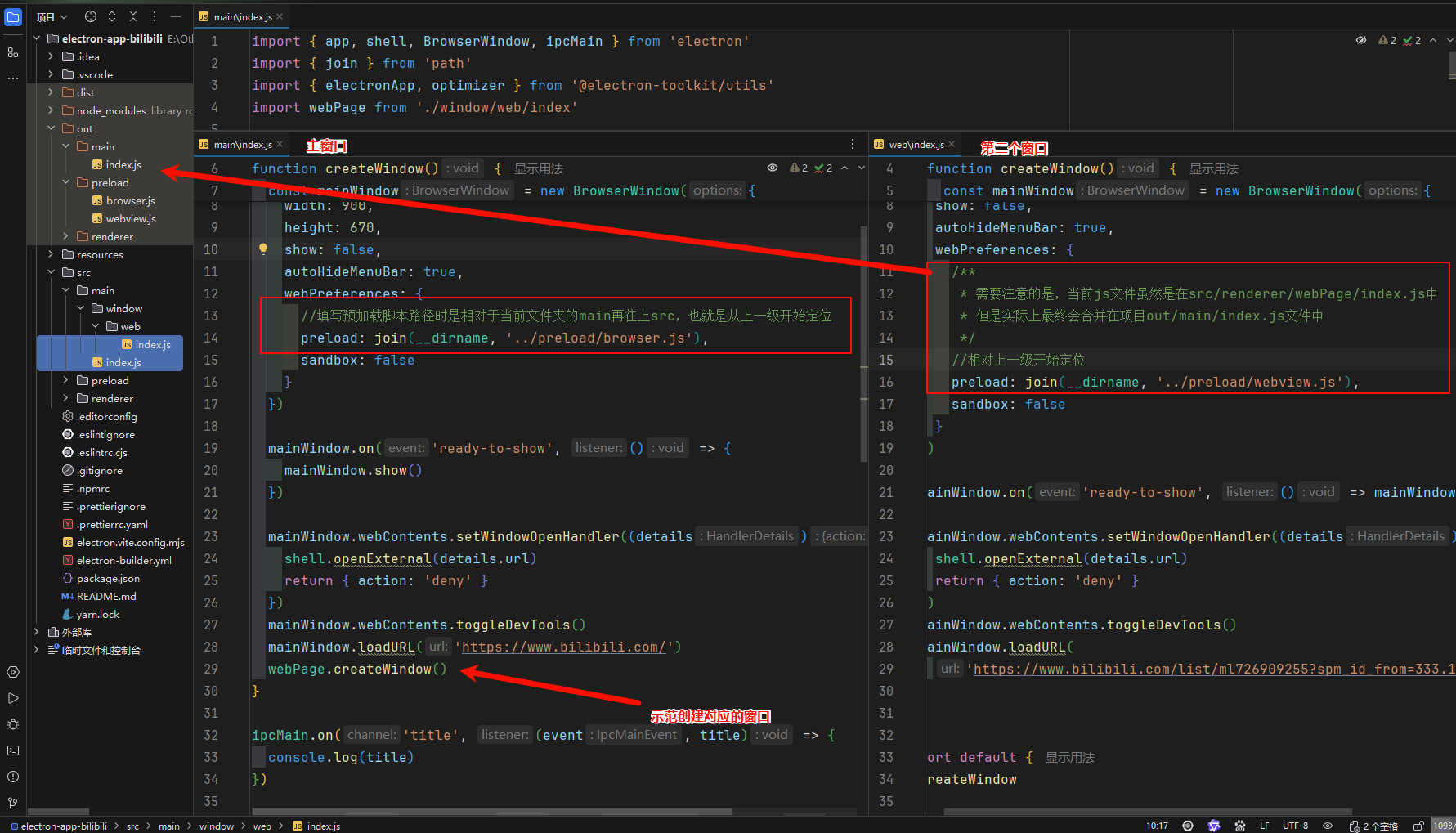Open webview.js in the project tree
The width and height of the screenshot is (1456, 833).
(124, 218)
